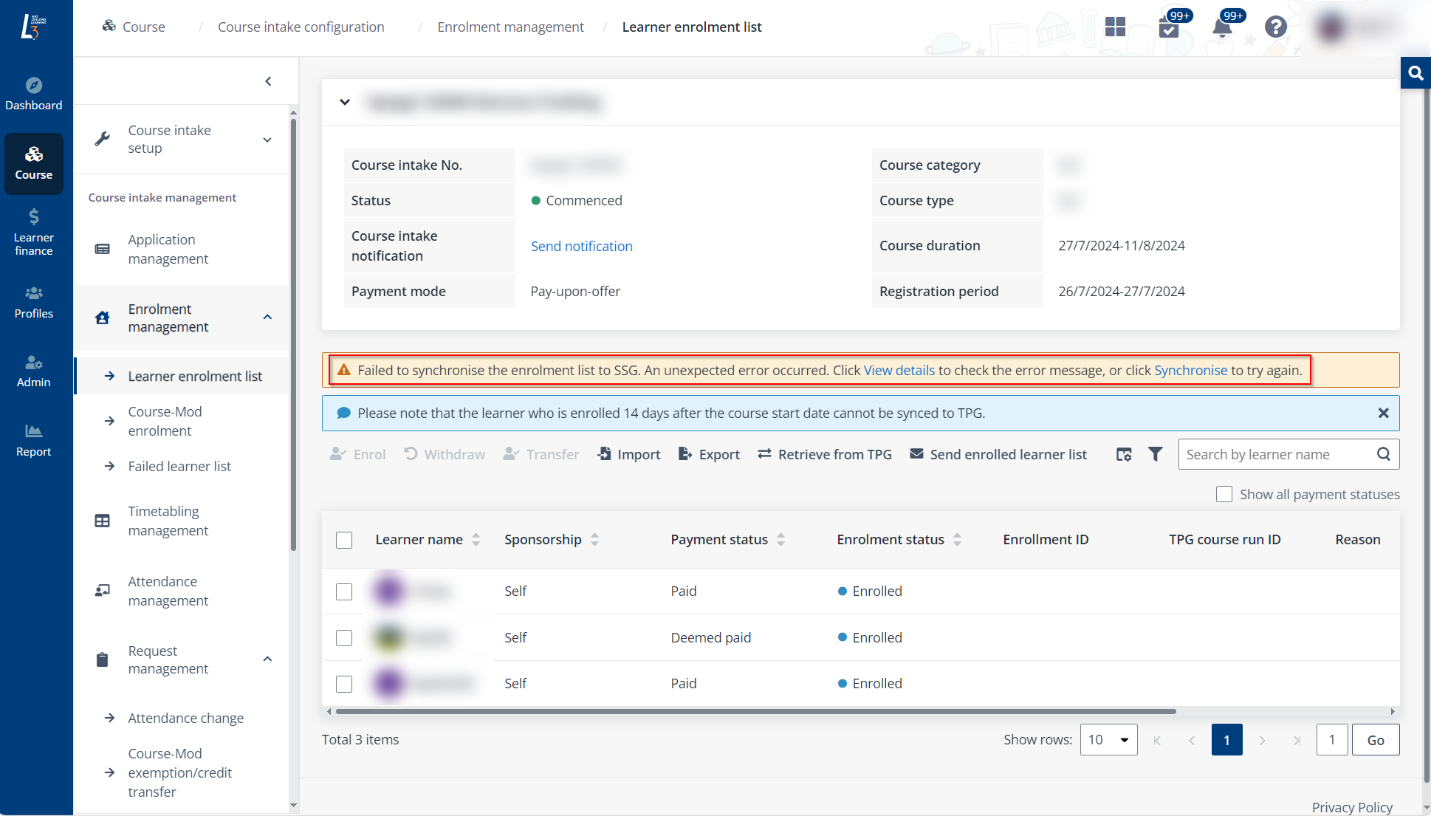Click Retrieve from TPG button
This screenshot has height=816, width=1431.
pos(824,454)
